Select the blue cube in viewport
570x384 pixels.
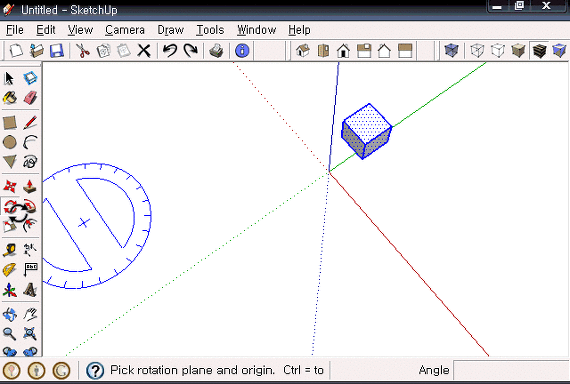[366, 131]
